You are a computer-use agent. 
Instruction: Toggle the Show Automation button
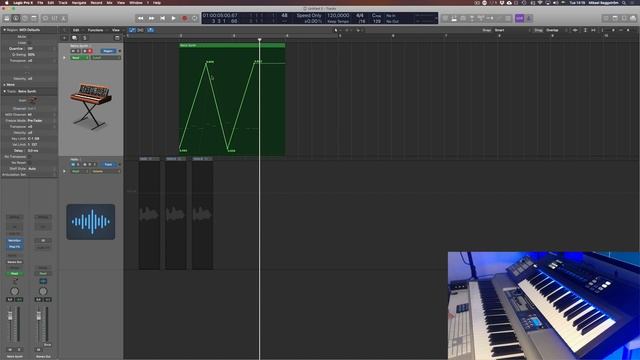tap(132, 30)
